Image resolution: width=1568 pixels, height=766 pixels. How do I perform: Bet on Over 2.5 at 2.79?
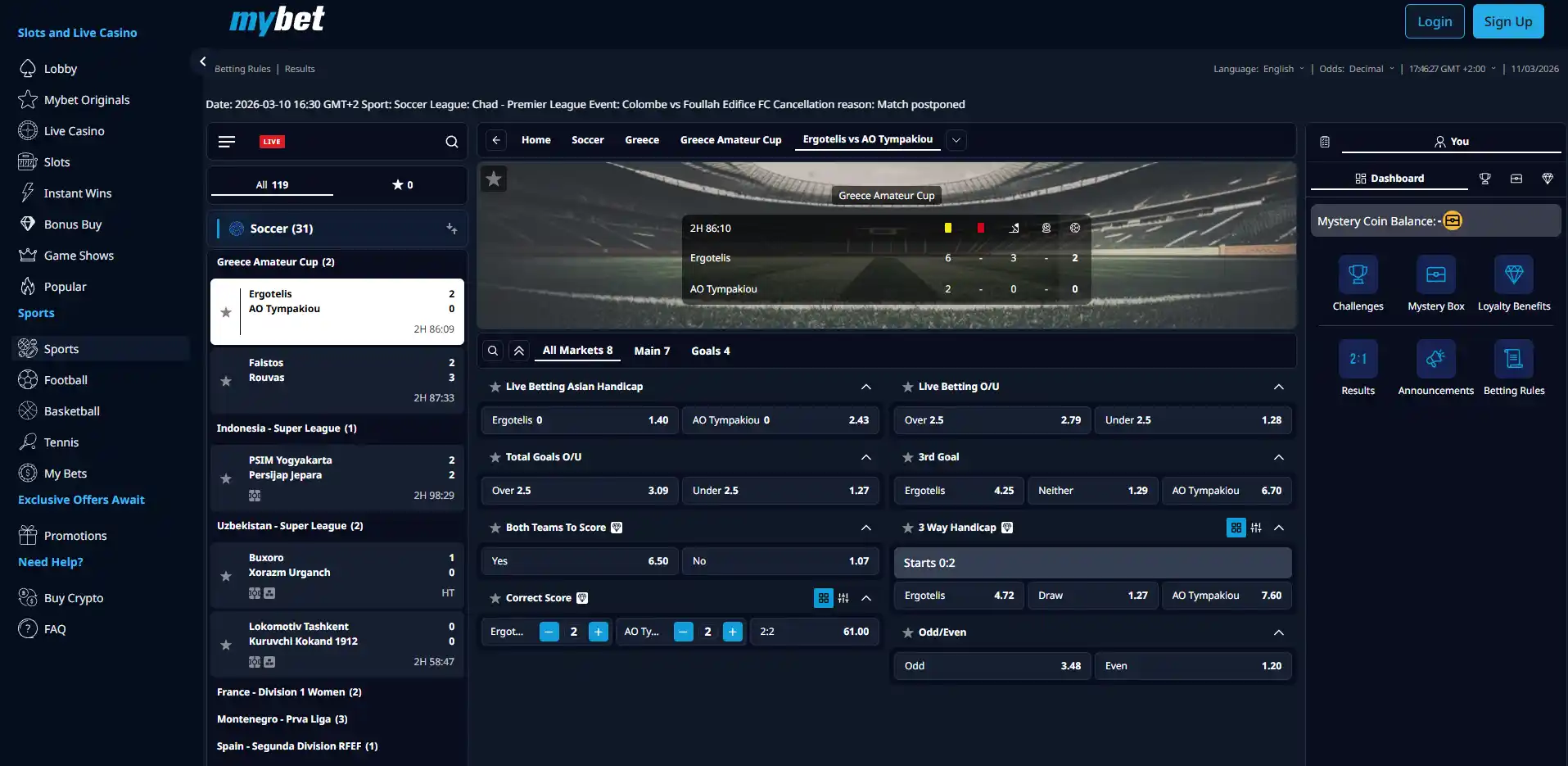point(992,420)
